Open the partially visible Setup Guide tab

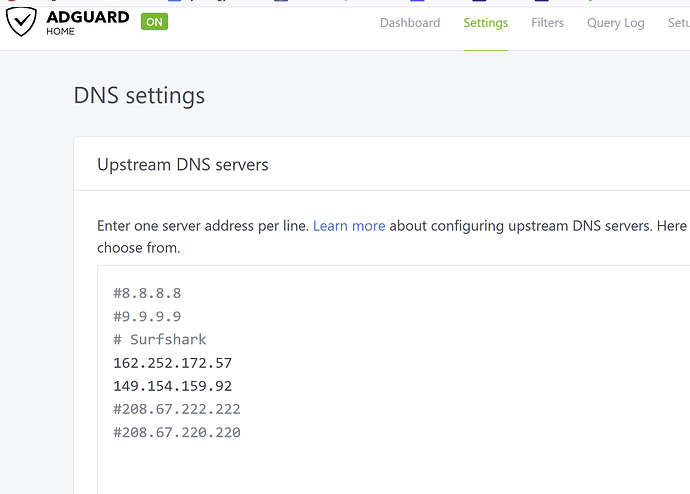point(677,23)
